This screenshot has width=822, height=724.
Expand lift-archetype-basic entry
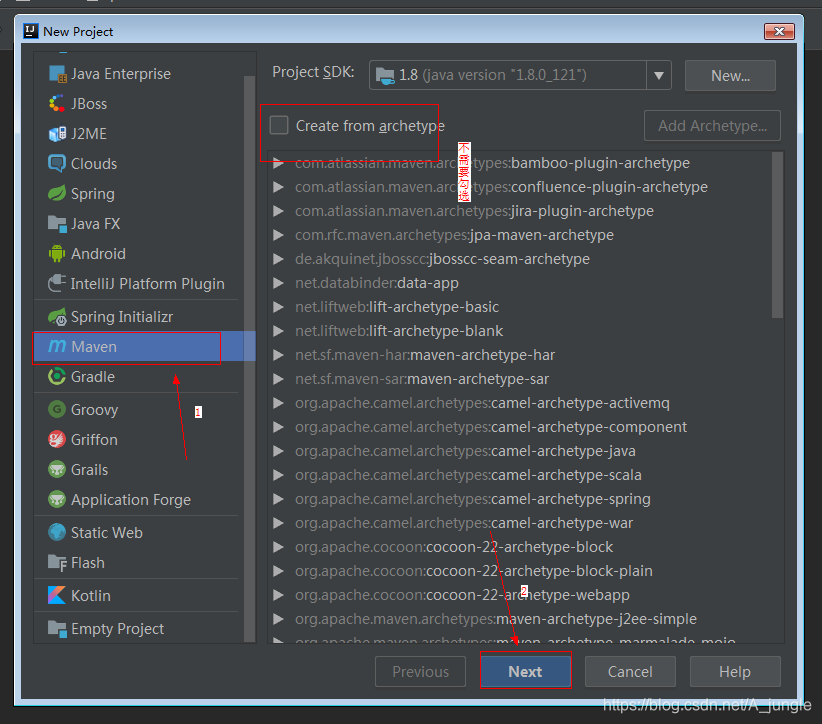pos(278,307)
